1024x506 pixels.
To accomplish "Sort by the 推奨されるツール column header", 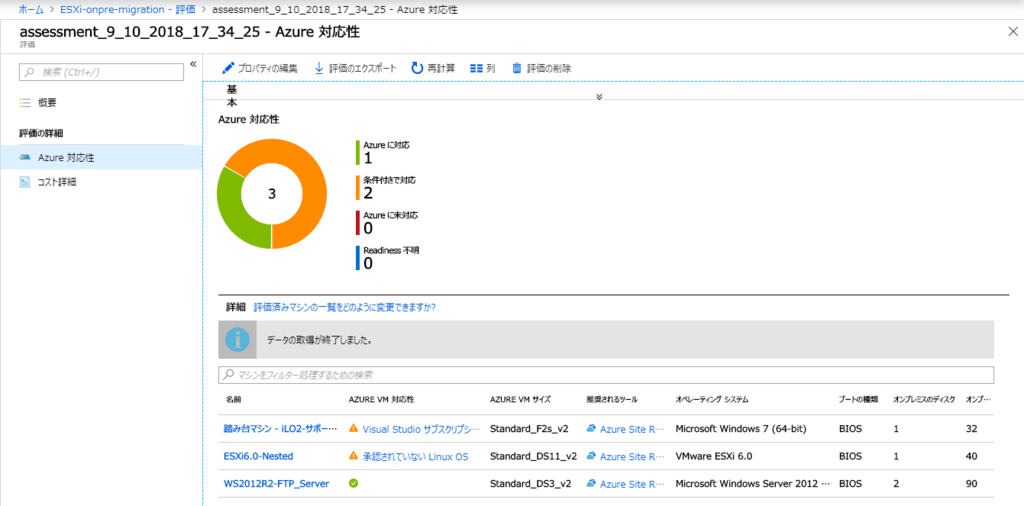I will pos(612,399).
